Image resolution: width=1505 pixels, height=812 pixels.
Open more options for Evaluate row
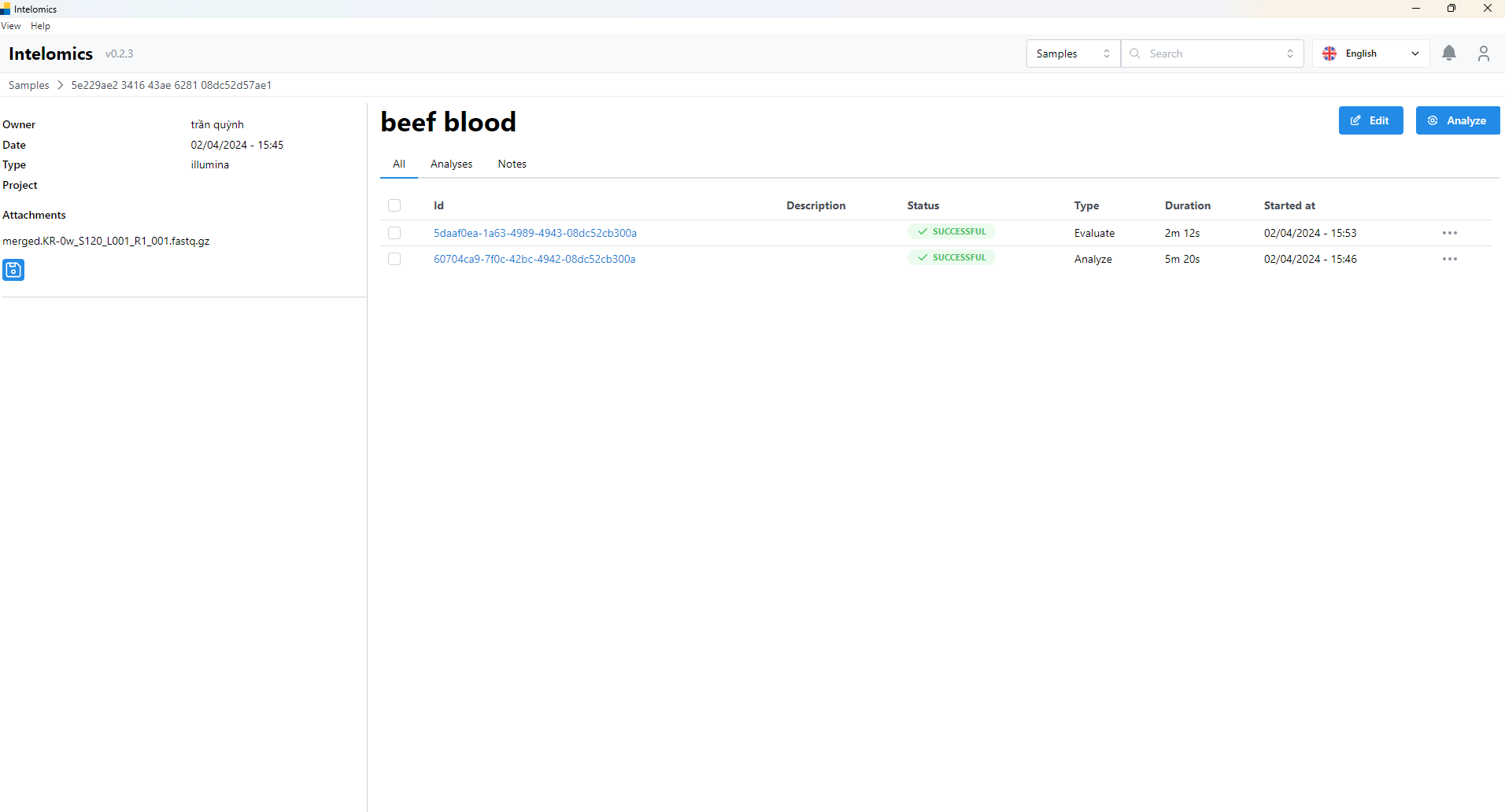coord(1449,233)
